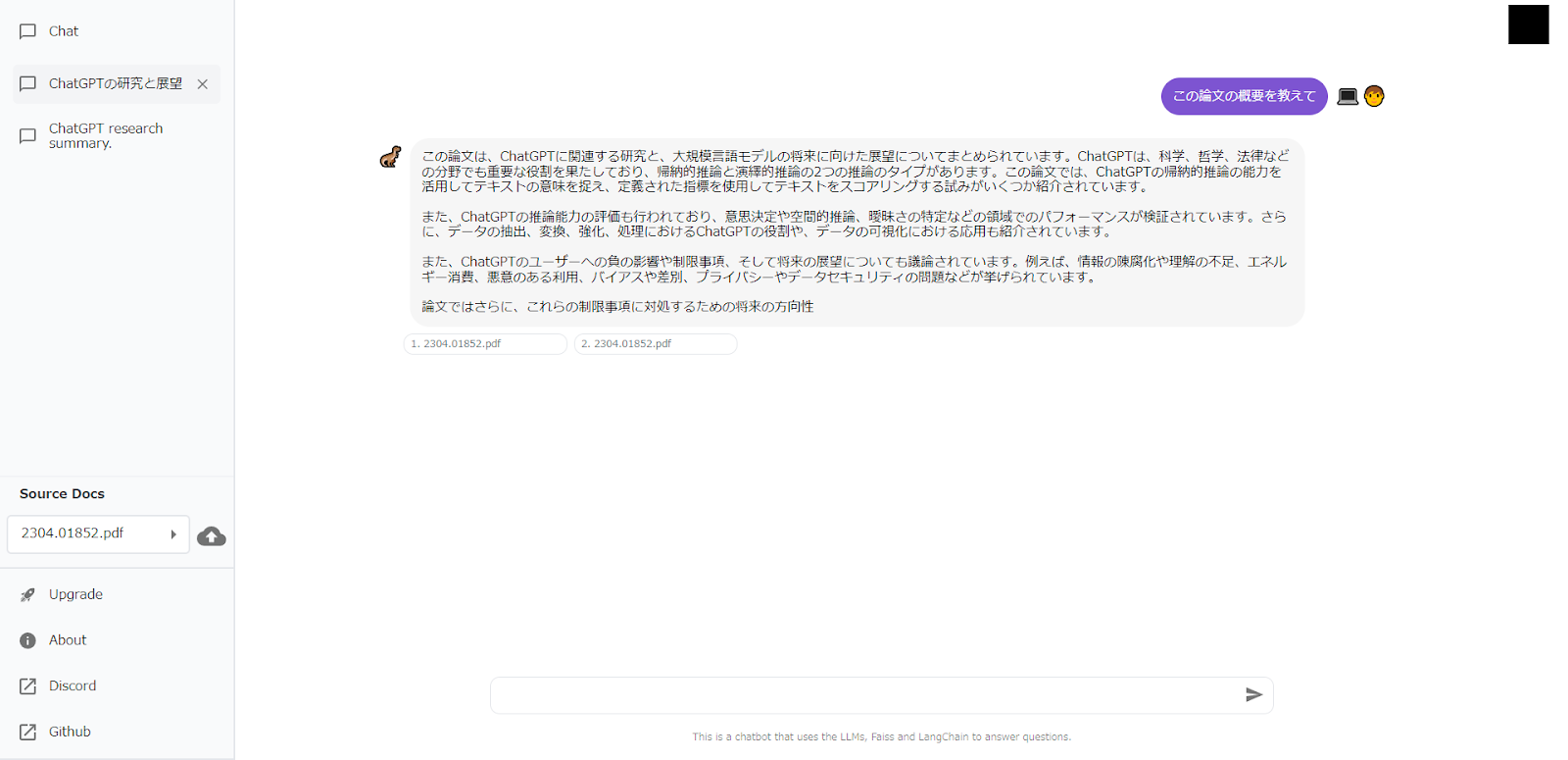Image resolution: width=1568 pixels, height=760 pixels.
Task: Select the ChatGPTの研究と展望 conversation
Action: click(116, 84)
